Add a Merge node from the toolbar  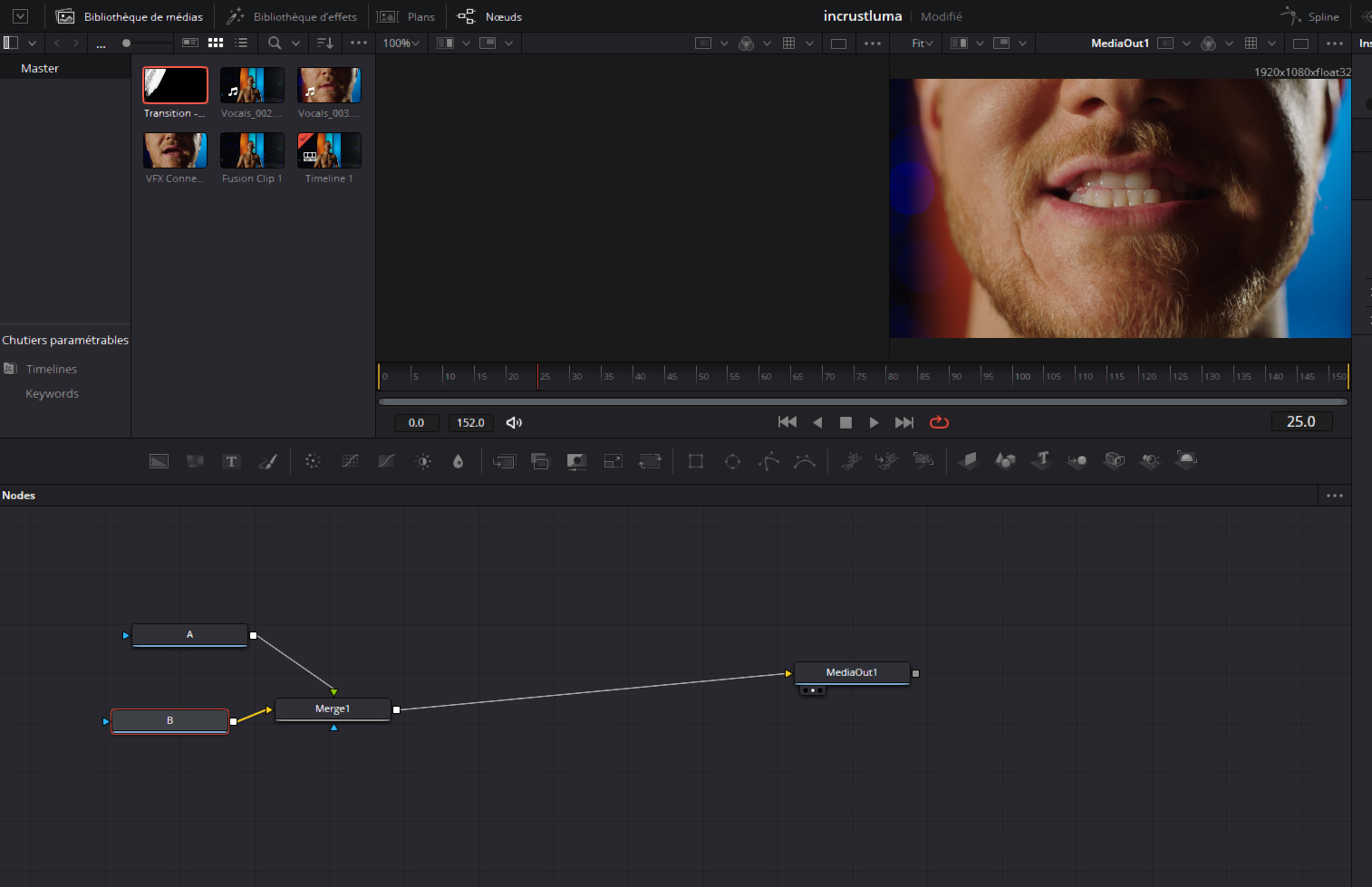[504, 461]
